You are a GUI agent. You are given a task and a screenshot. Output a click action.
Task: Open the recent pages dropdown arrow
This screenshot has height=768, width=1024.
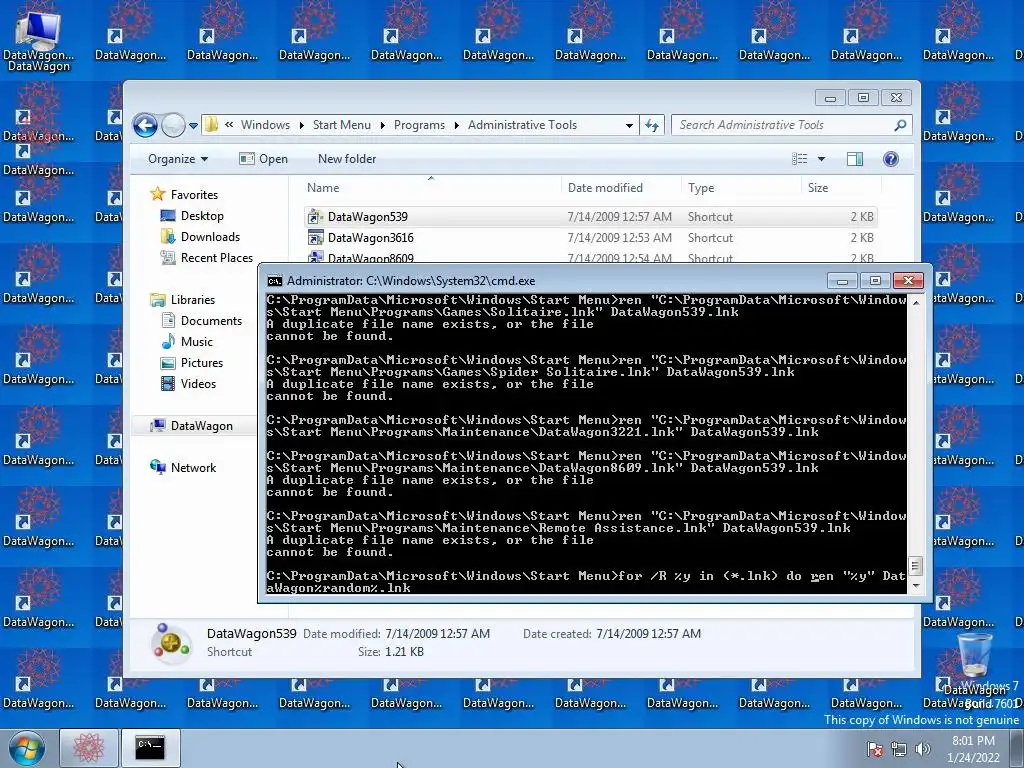(x=193, y=125)
